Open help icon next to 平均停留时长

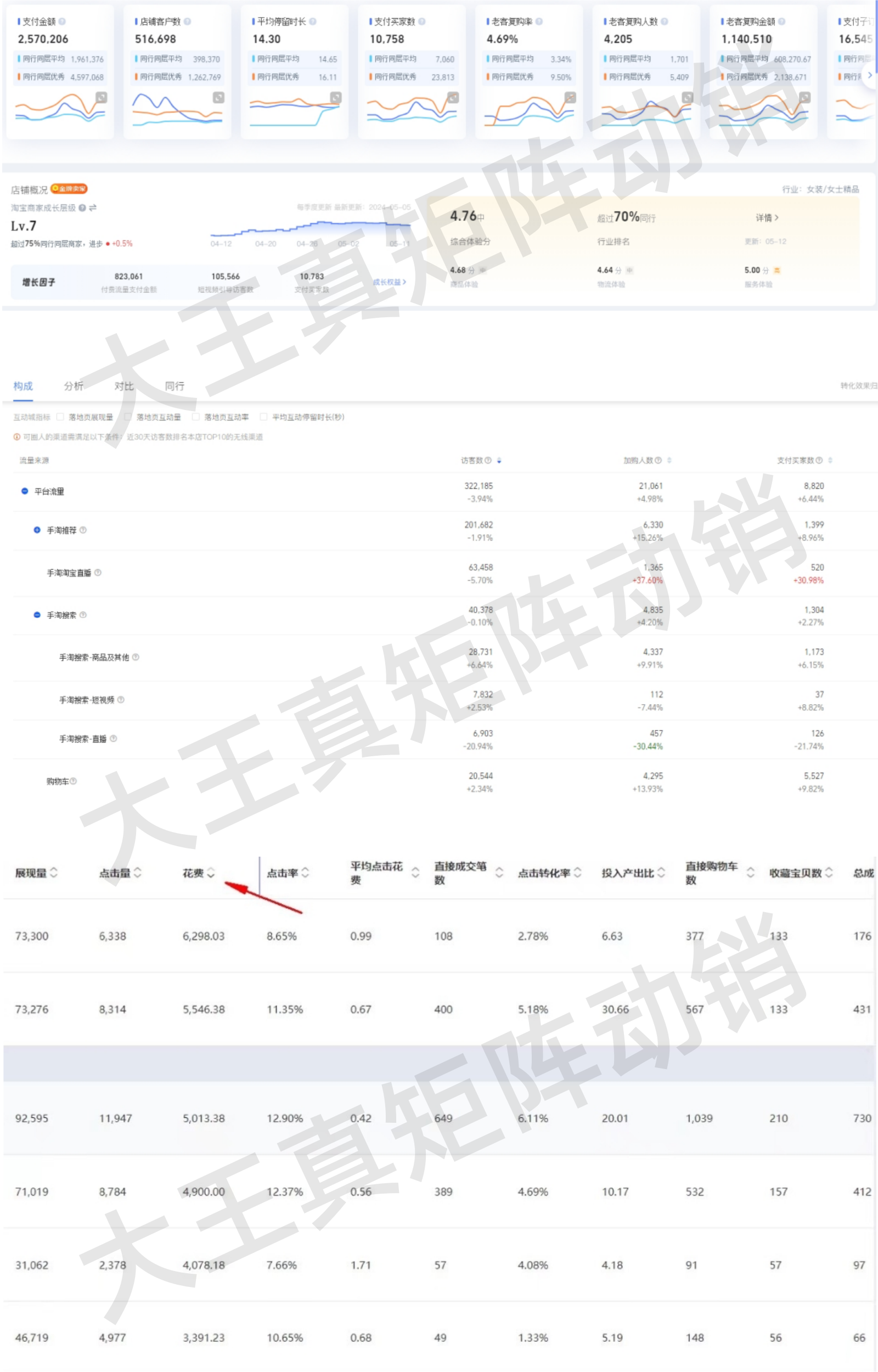coord(313,21)
